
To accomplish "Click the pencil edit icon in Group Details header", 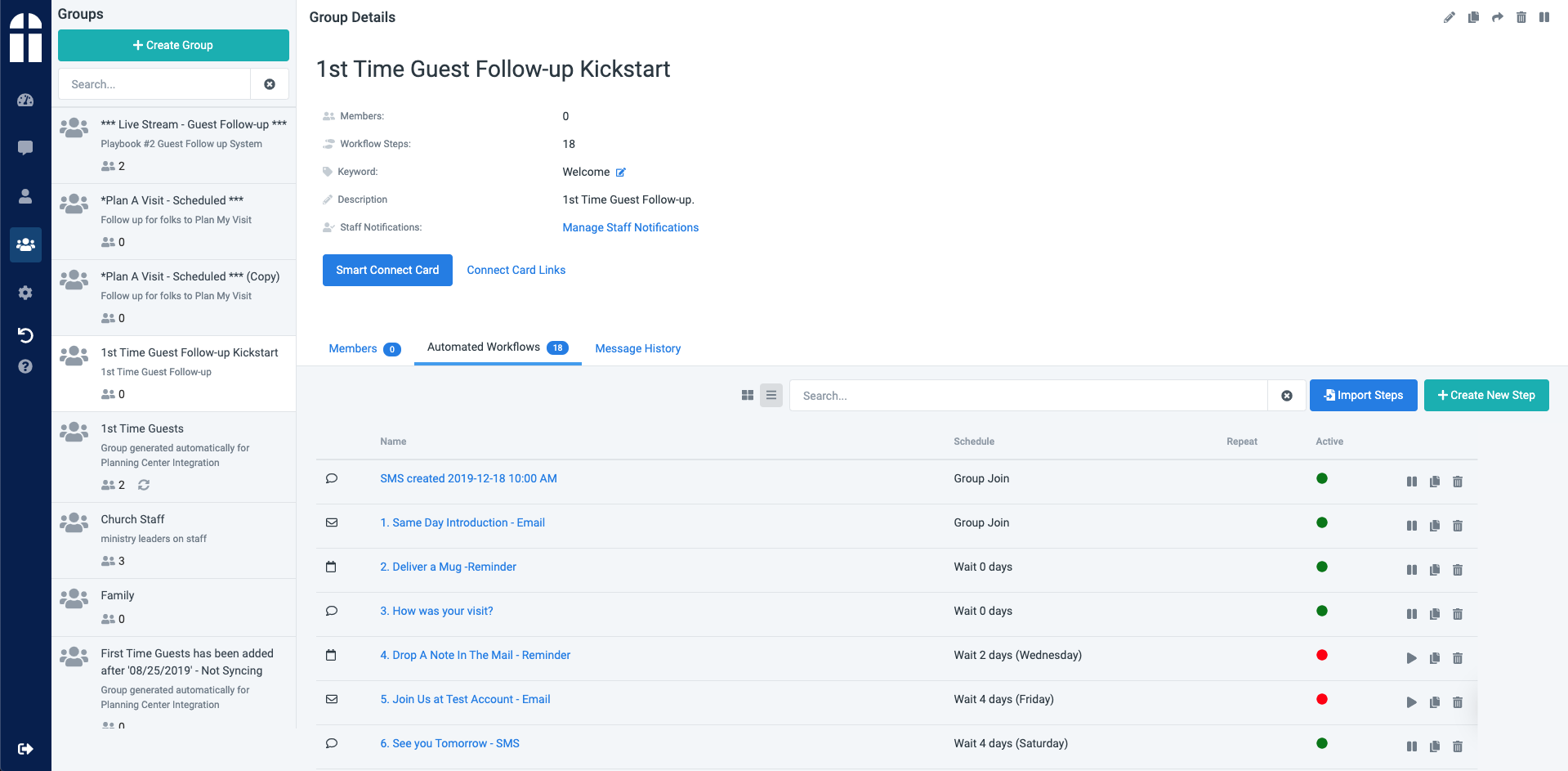I will coord(1450,17).
